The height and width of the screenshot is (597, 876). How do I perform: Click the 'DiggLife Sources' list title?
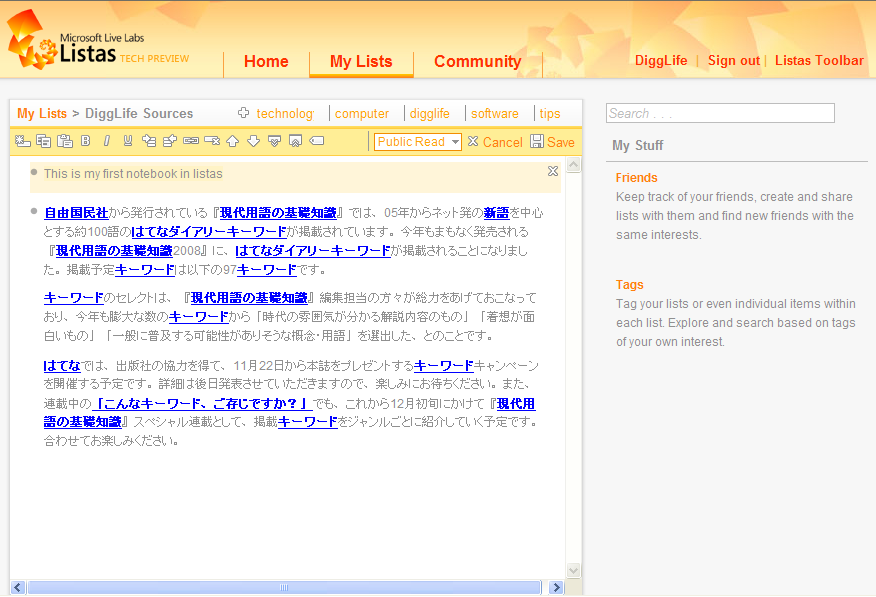coord(139,113)
